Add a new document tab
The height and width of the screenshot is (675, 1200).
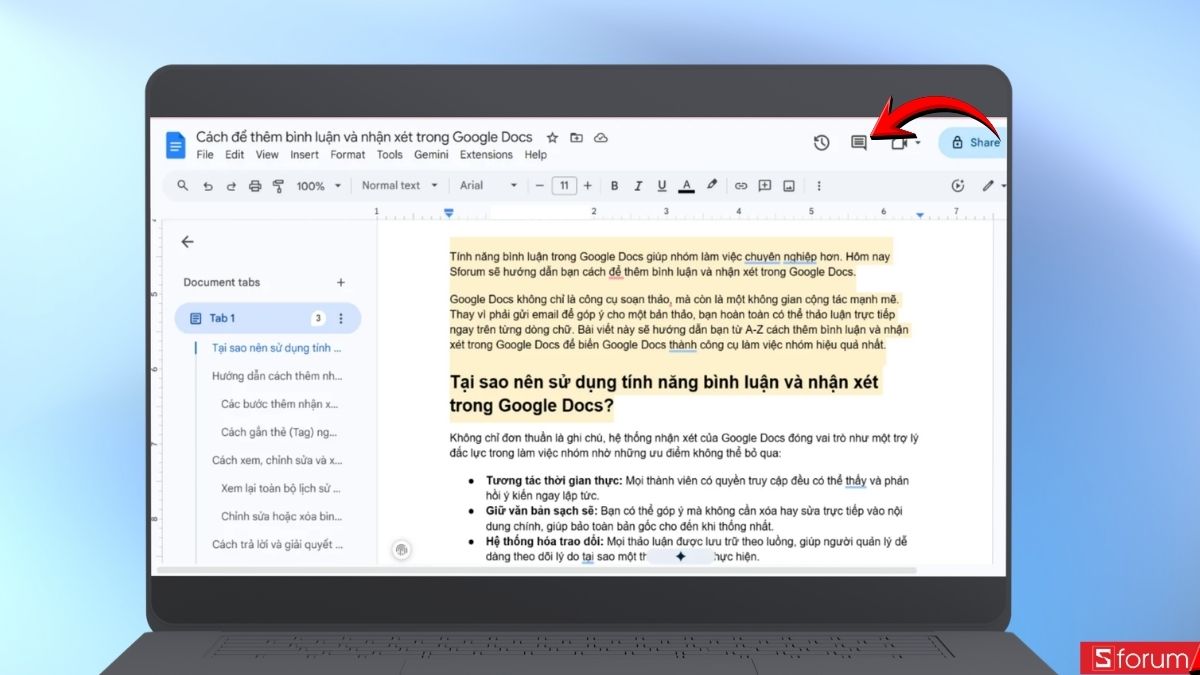(340, 283)
